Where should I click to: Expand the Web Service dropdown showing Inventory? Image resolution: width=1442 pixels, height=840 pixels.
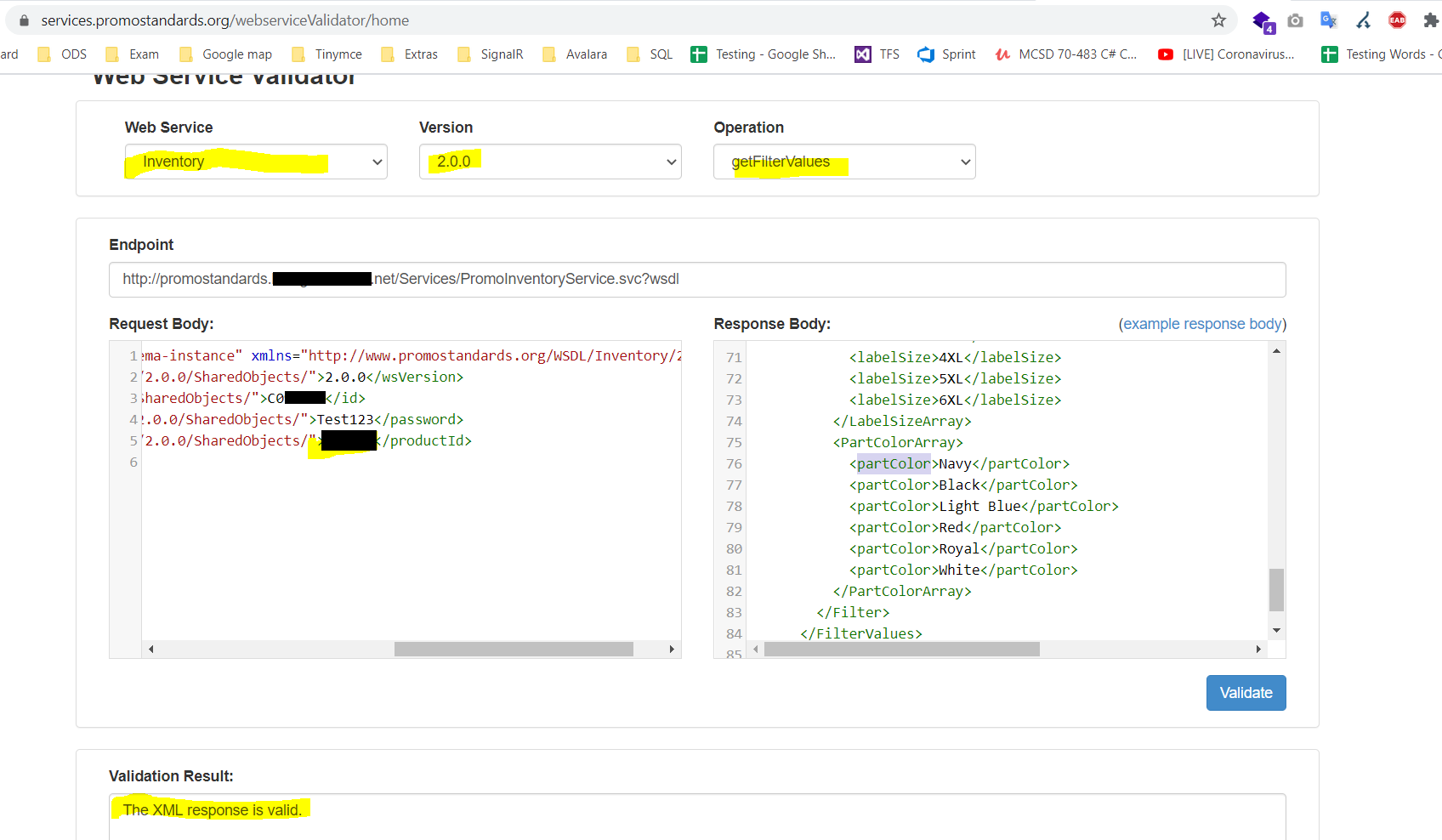pos(256,162)
